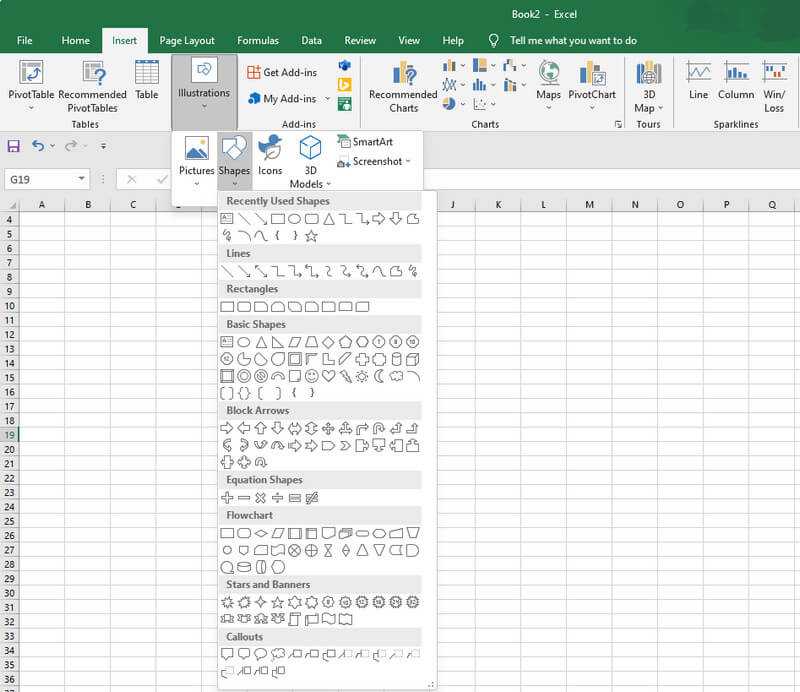This screenshot has width=800, height=692.
Task: Pick the U-Turn Arrow block arrow
Action: coord(379,429)
